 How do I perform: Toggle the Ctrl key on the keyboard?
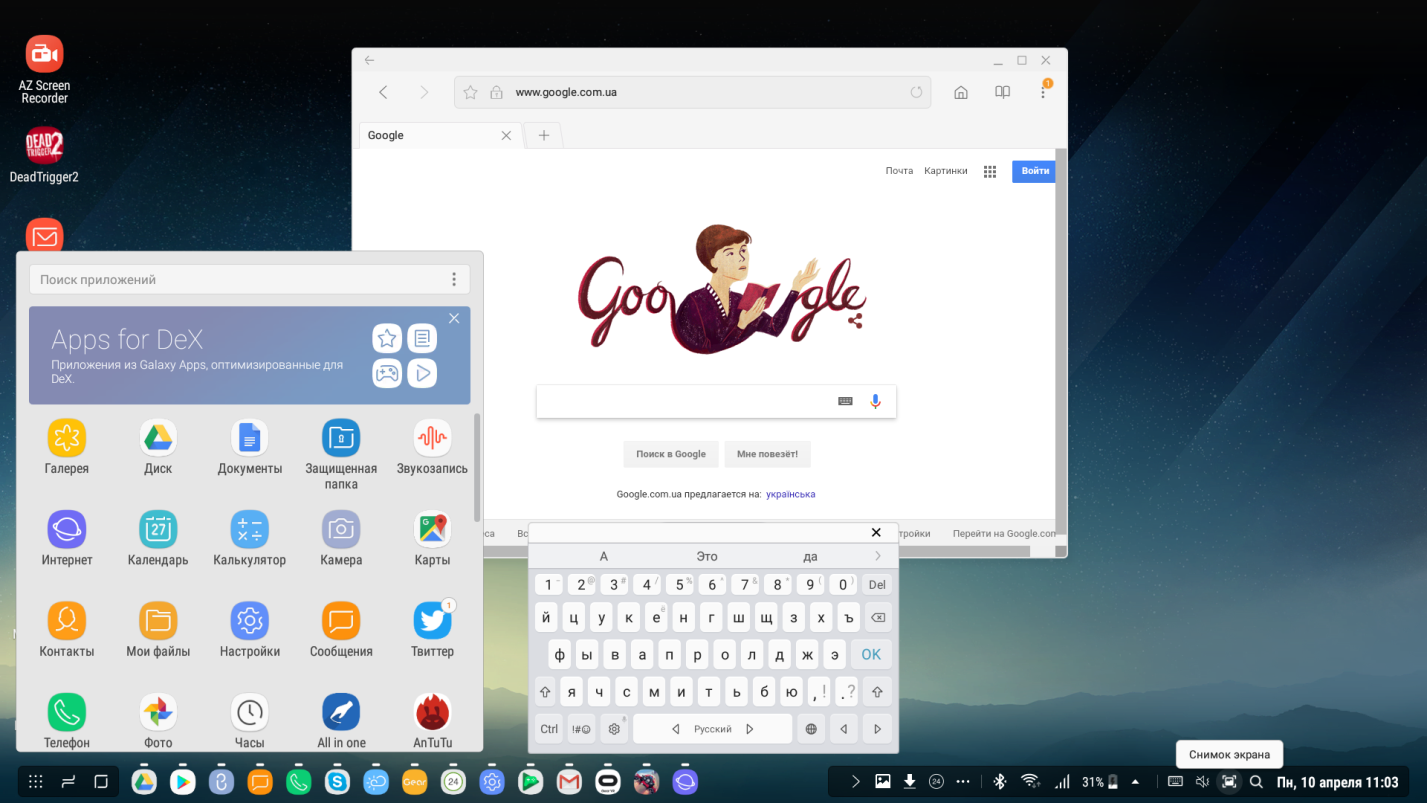[x=549, y=729]
